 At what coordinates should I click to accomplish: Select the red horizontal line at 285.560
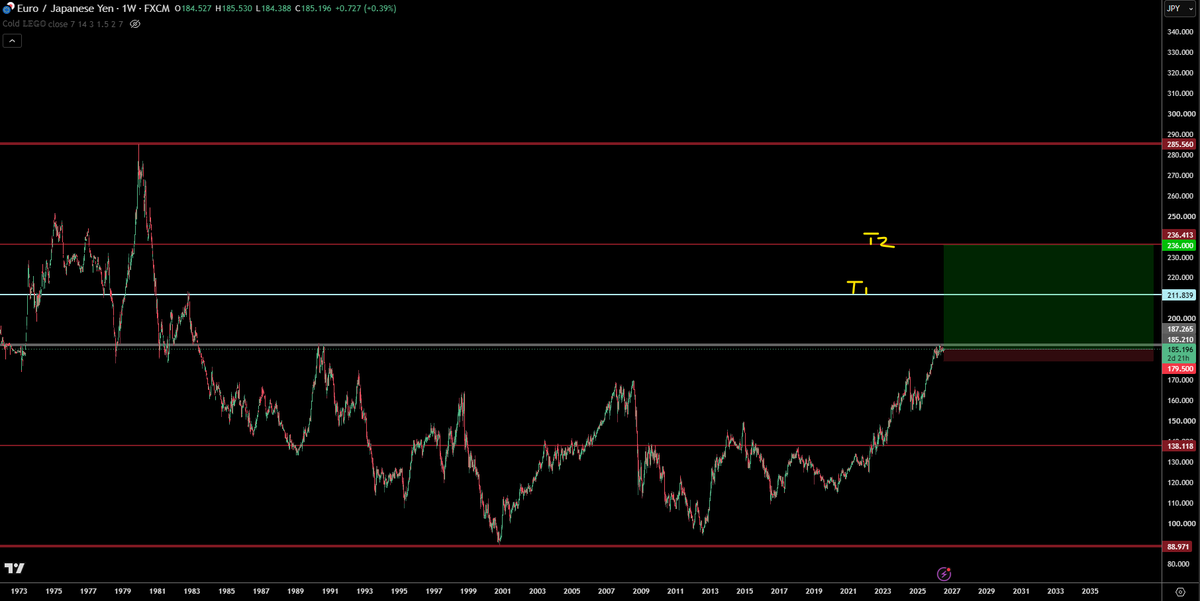[580, 144]
